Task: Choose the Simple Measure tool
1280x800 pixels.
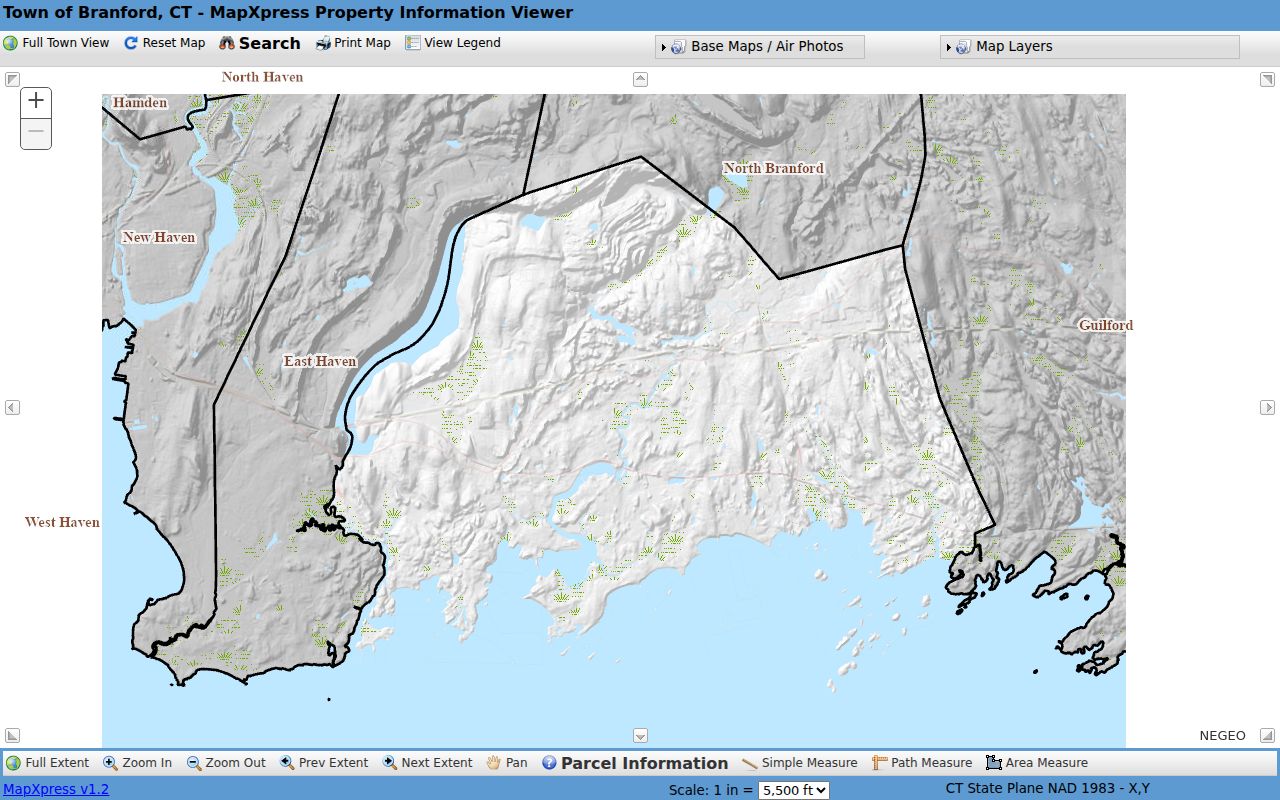Action: tap(800, 763)
